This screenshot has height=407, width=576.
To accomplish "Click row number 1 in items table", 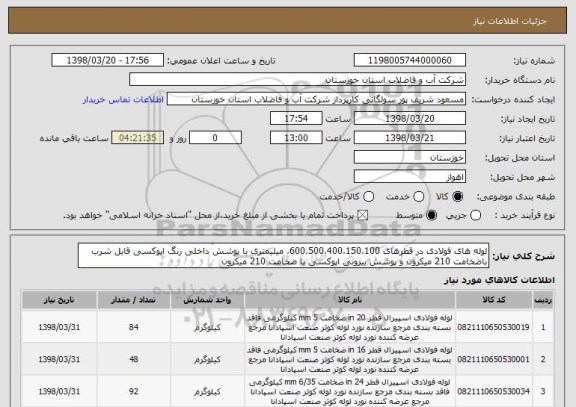I will pyautogui.click(x=543, y=327).
